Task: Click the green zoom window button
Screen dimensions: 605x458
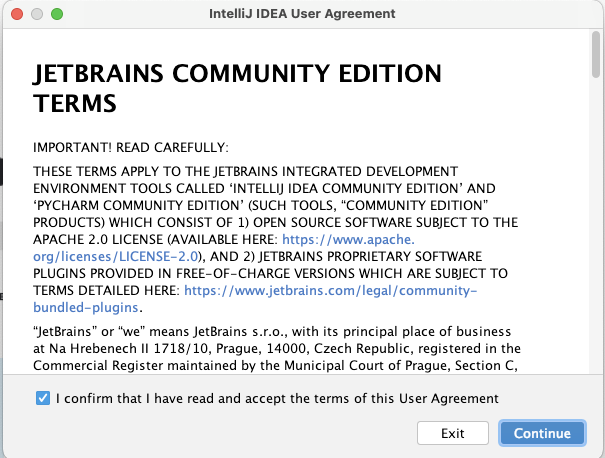Action: [57, 14]
